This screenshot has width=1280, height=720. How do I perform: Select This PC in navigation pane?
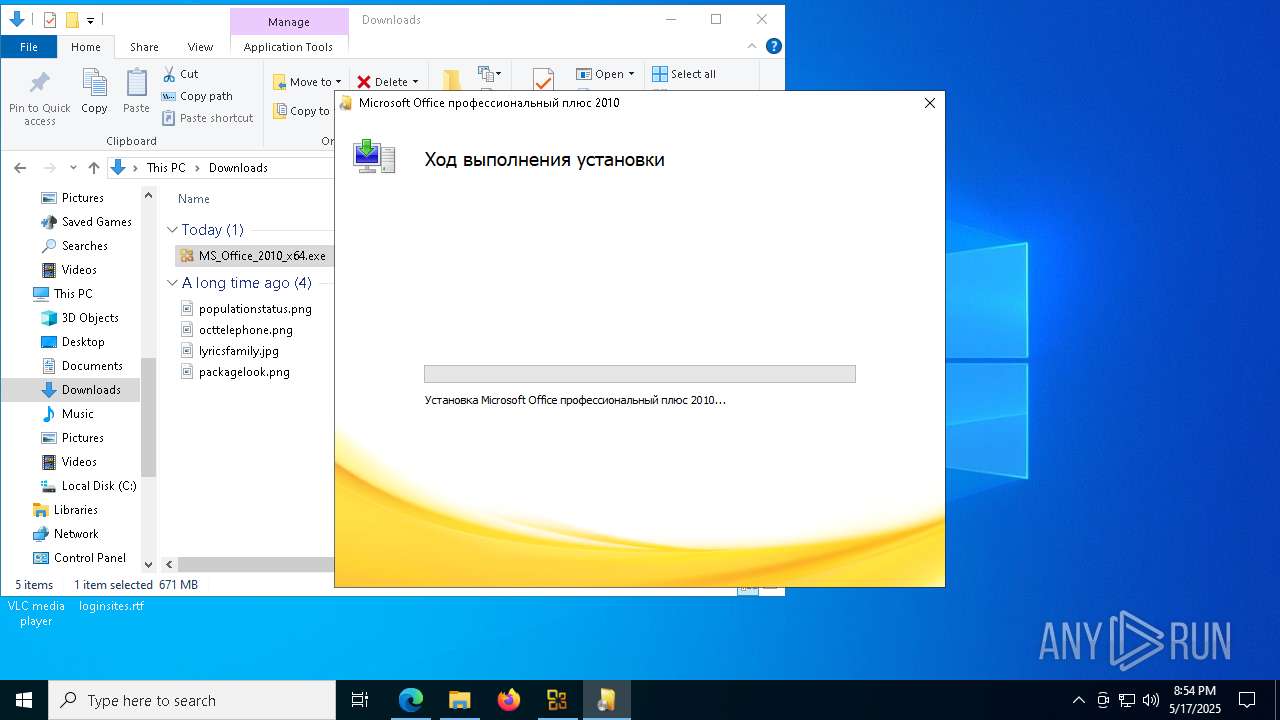point(63,294)
